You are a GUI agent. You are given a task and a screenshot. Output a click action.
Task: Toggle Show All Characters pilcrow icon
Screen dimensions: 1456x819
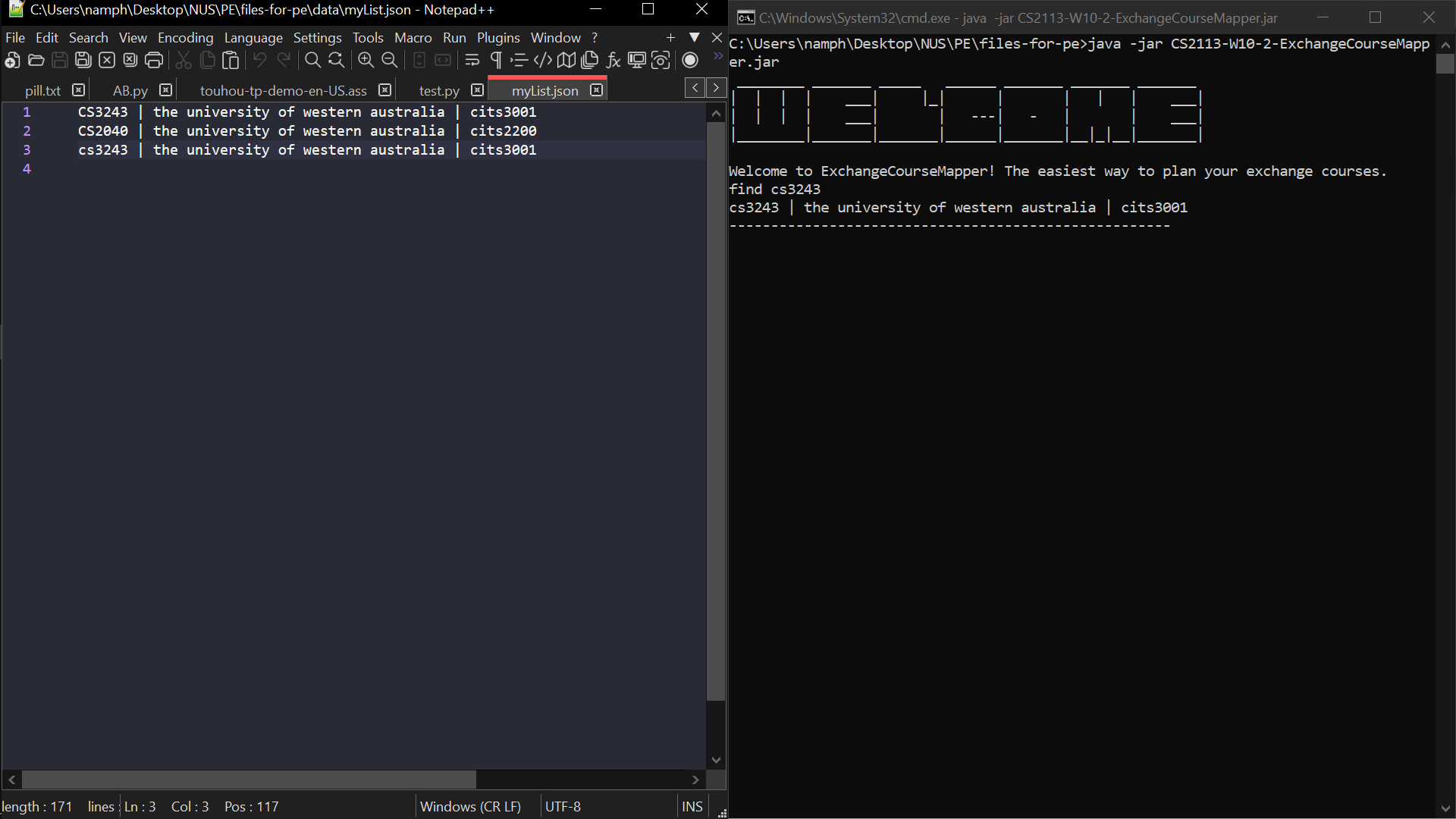point(496,61)
